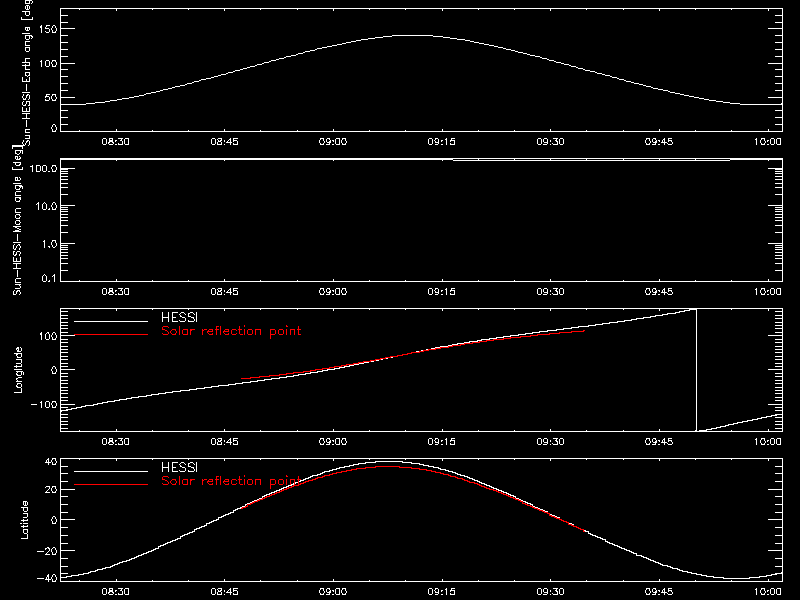Click 09:15 time label under Earth angle plot
The width and height of the screenshot is (800, 600).
pyautogui.click(x=441, y=142)
